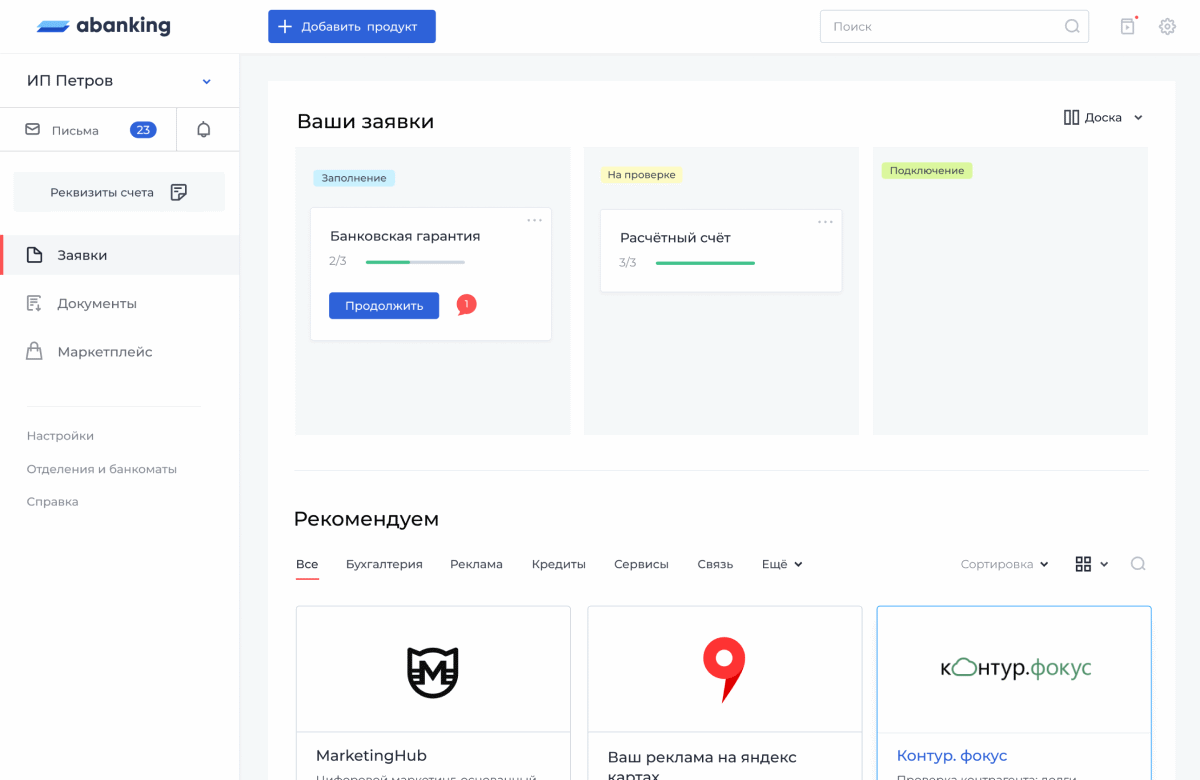This screenshot has width=1200, height=780.
Task: Expand the ИП Петров account dropdown
Action: coord(207,81)
